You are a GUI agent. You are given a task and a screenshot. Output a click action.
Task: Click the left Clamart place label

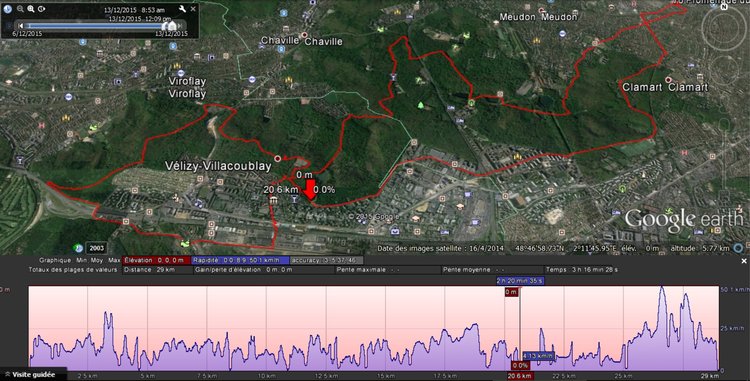pyautogui.click(x=641, y=87)
